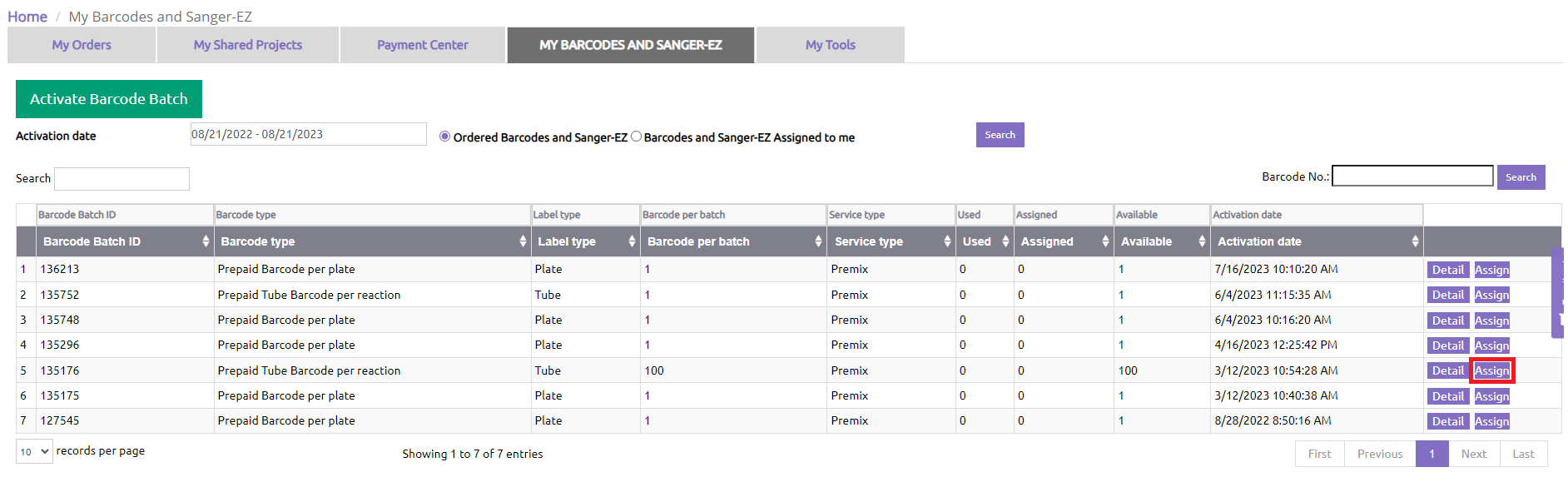Sort table by Label type arrows
This screenshot has height=482, width=1568.
[x=632, y=241]
